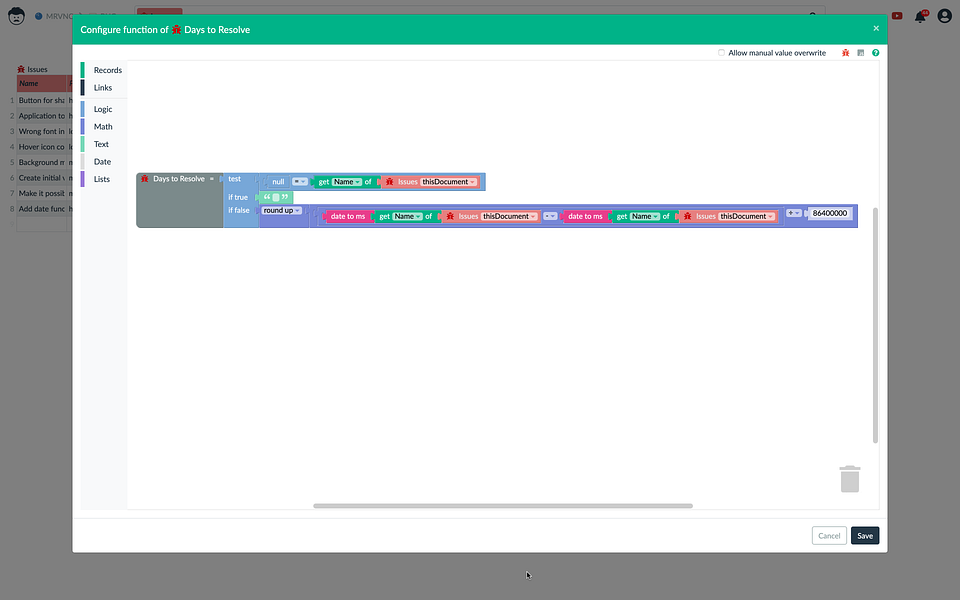Open the division operator dropdown before 86400000
Image resolution: width=960 pixels, height=600 pixels.
click(793, 213)
